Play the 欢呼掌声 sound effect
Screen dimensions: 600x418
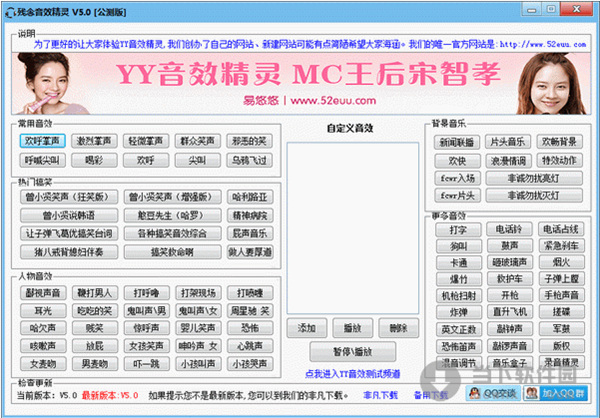point(42,141)
